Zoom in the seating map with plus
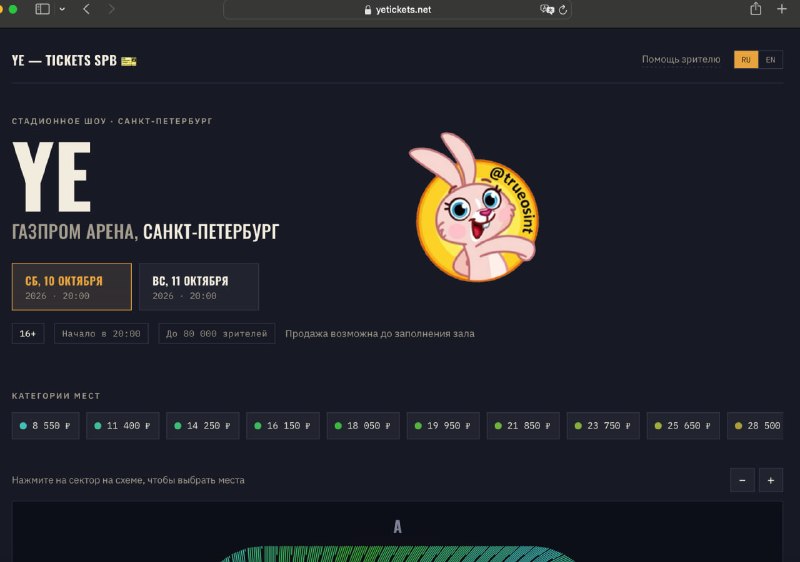 [x=771, y=480]
